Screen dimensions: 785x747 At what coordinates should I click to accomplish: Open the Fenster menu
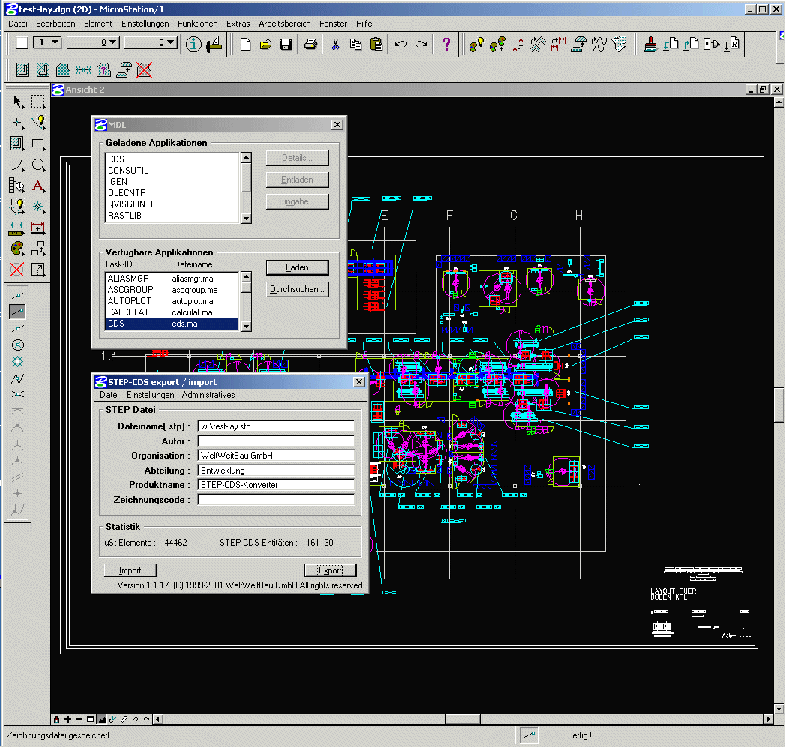click(333, 24)
